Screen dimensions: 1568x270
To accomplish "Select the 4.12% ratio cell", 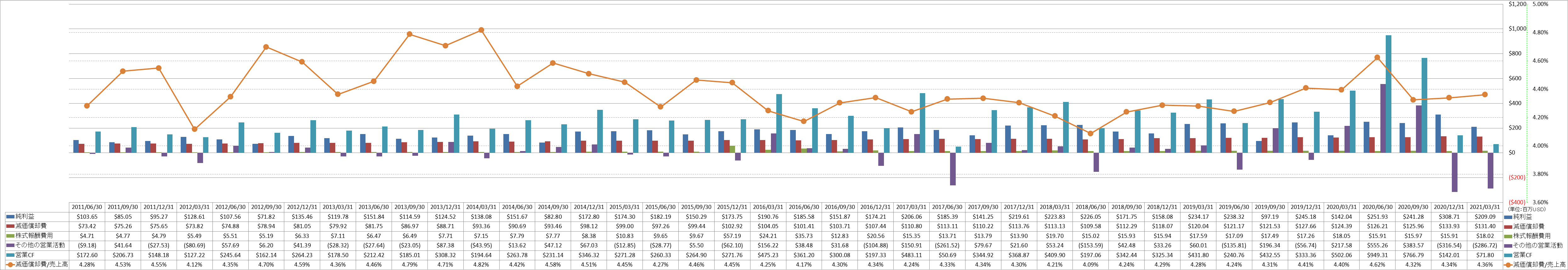I will (195, 265).
